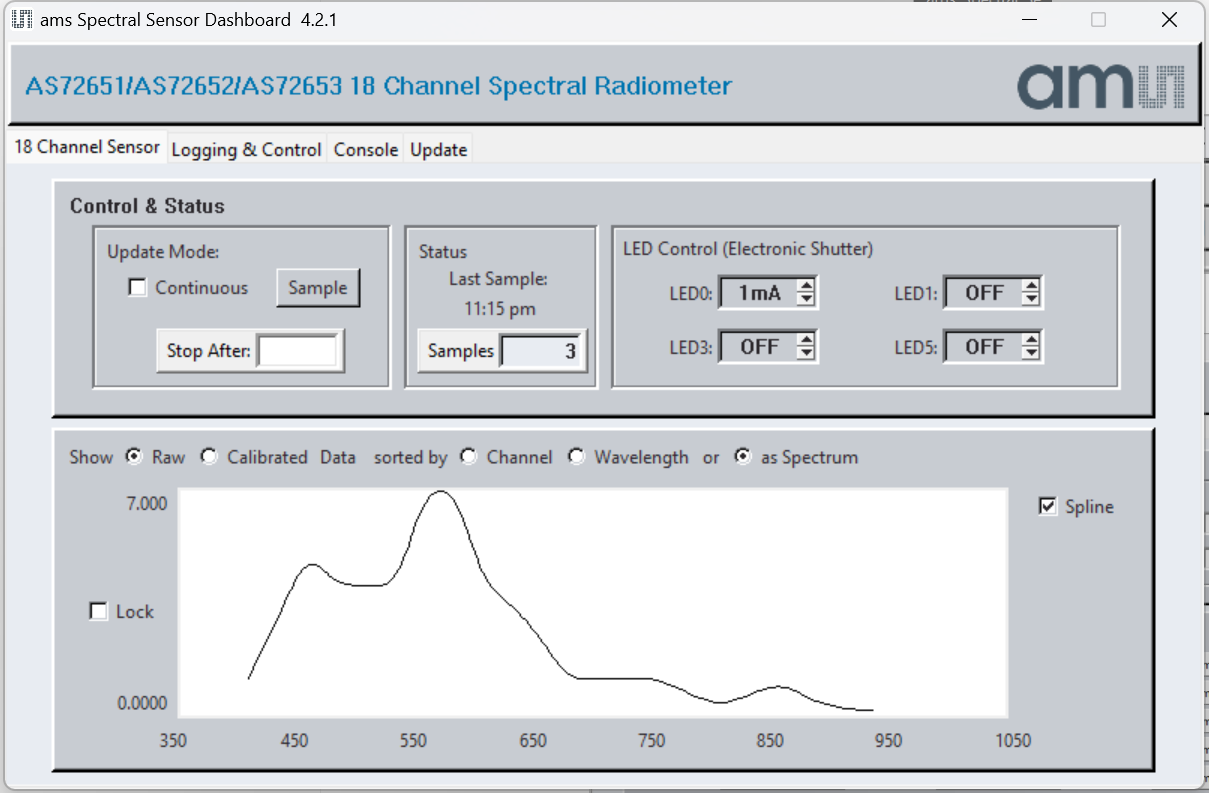This screenshot has height=793, width=1209.
Task: Click the 'LED Control (Electronic Shutter)' label
Action: coord(747,249)
